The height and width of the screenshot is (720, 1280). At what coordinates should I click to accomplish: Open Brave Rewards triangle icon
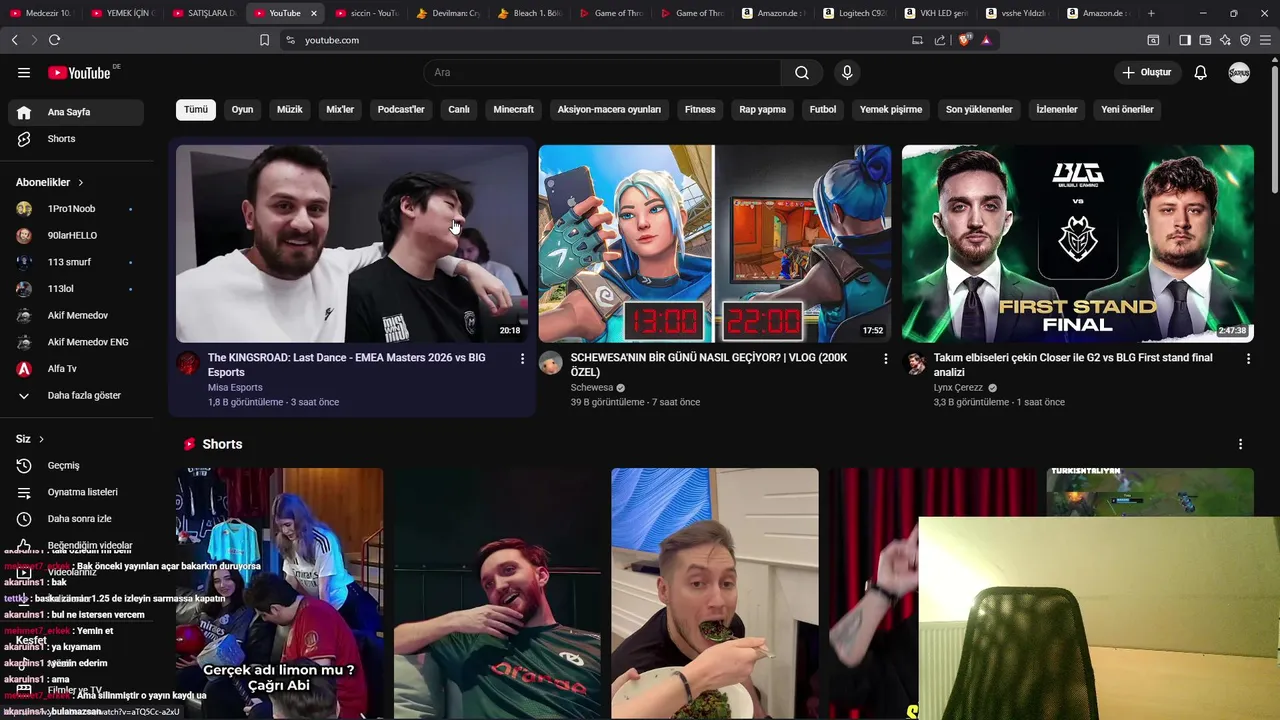[x=986, y=40]
